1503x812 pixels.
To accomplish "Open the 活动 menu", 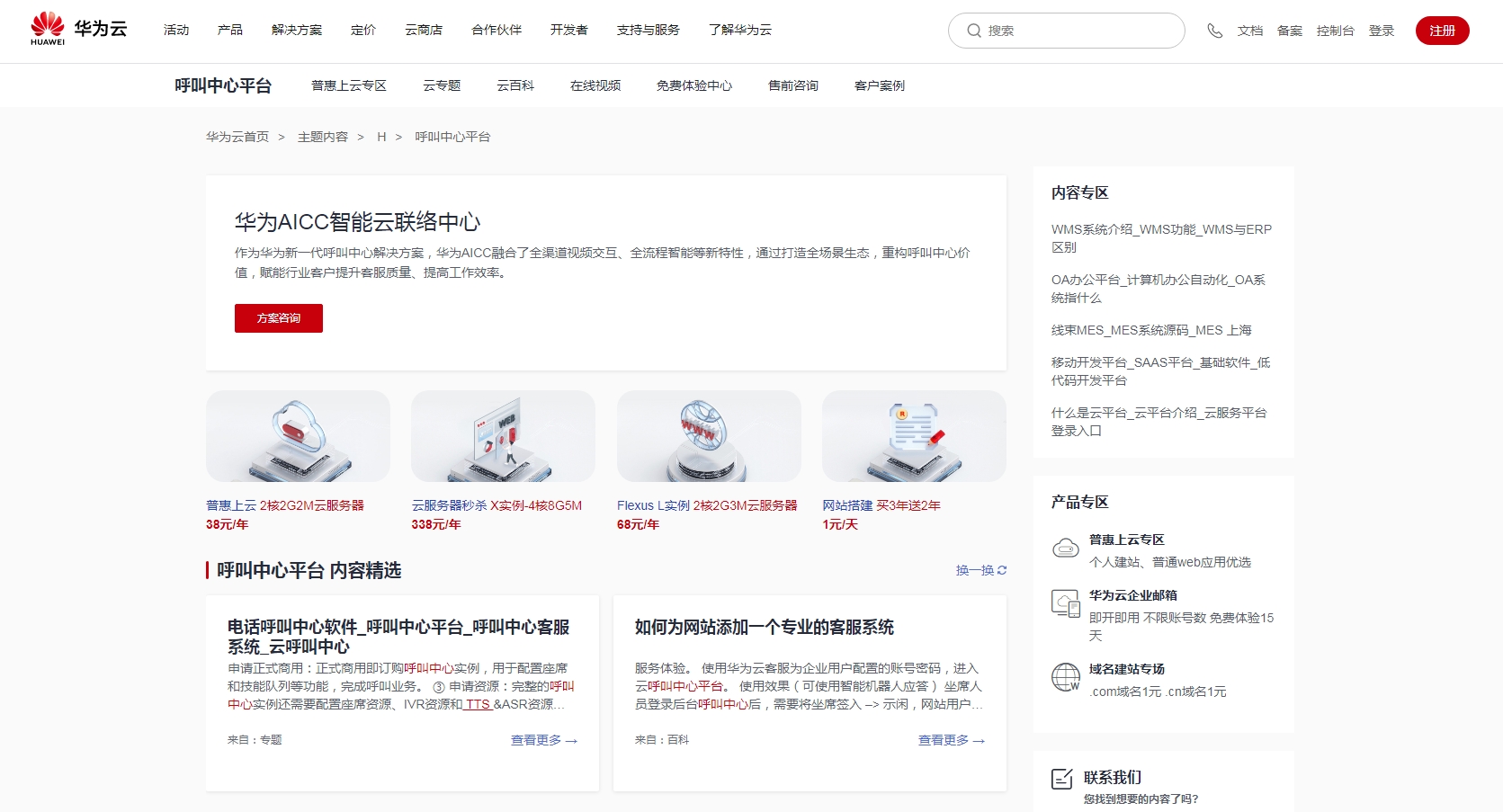I will (176, 30).
